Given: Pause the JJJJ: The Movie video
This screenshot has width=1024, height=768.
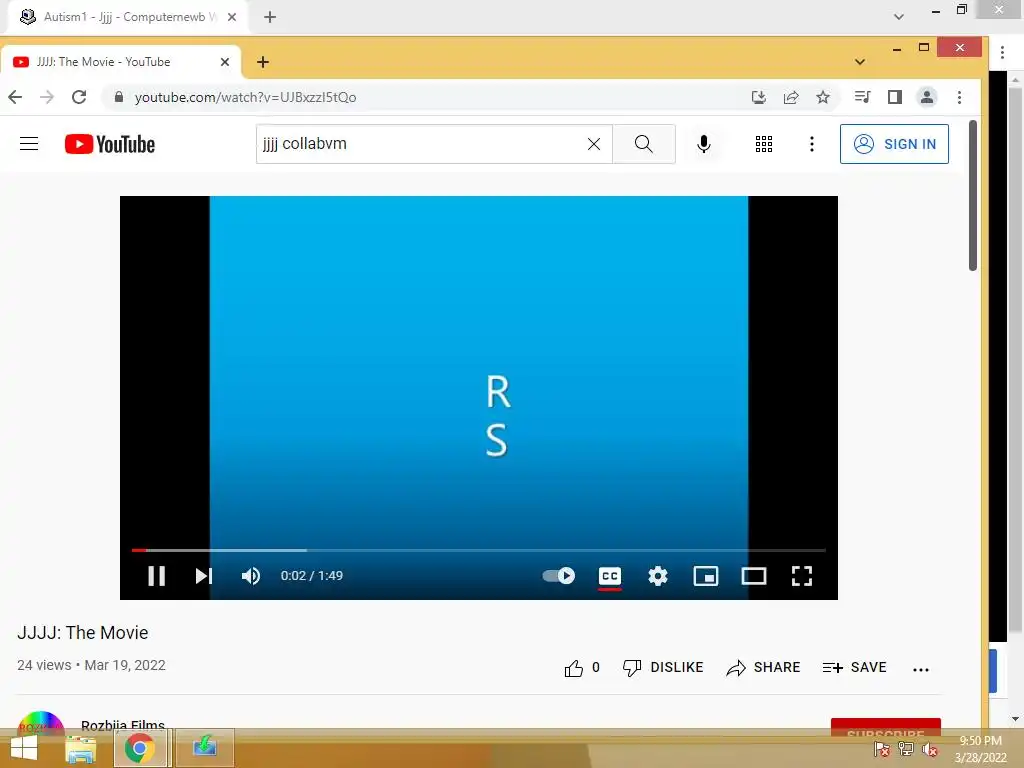Looking at the screenshot, I should click(x=156, y=575).
